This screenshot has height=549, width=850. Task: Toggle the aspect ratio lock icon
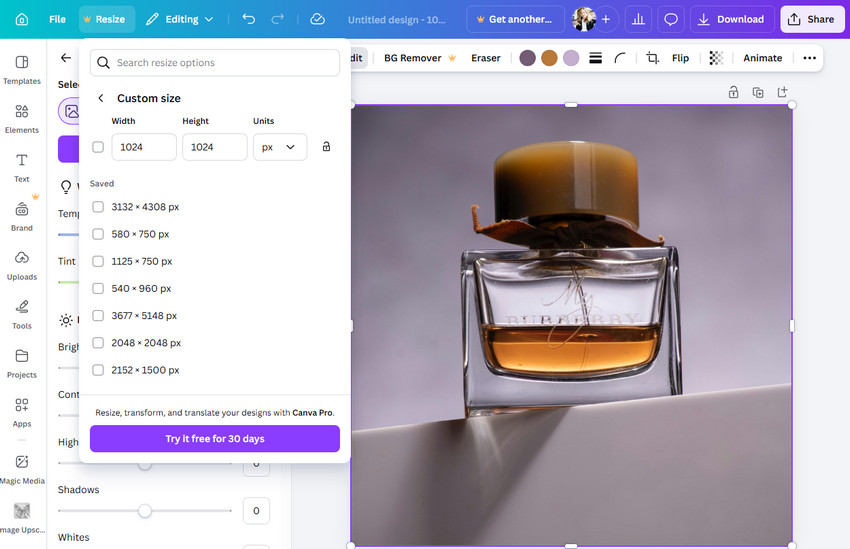(326, 146)
